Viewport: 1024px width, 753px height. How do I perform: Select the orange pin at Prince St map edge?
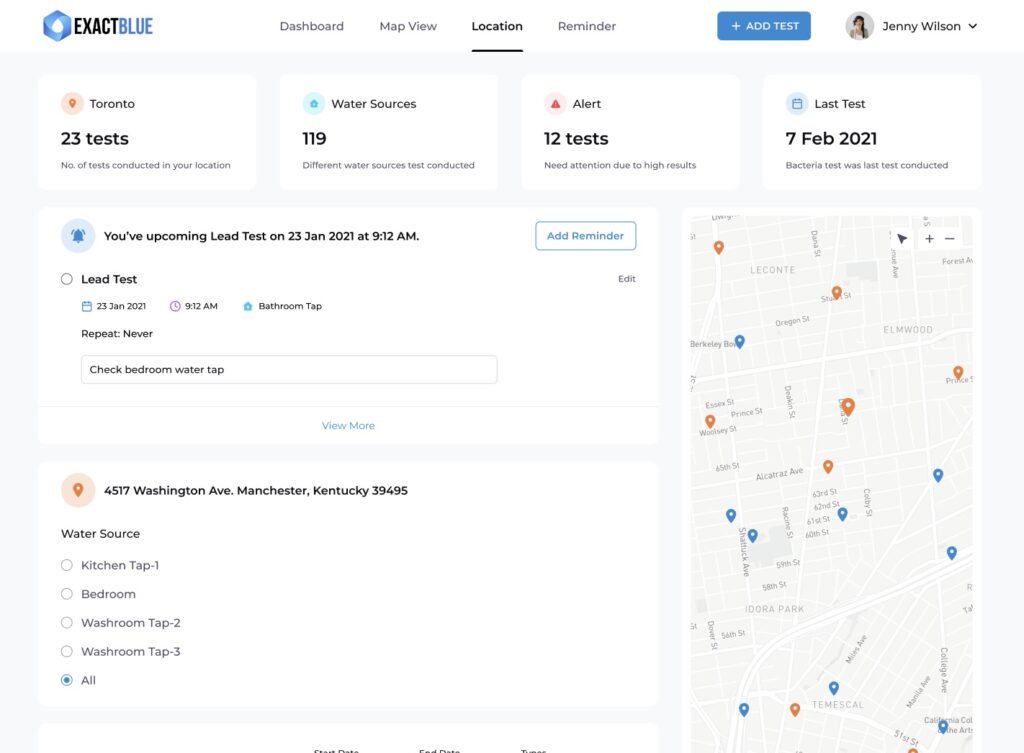958,373
